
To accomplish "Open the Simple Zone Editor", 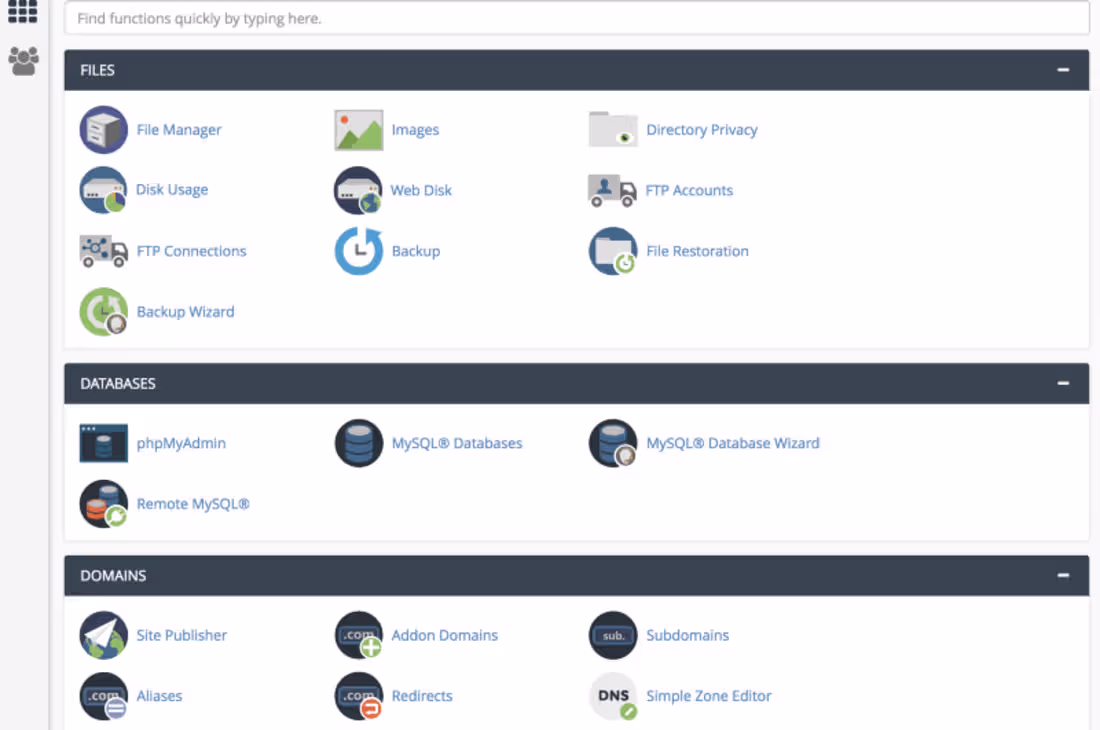I will tap(709, 696).
